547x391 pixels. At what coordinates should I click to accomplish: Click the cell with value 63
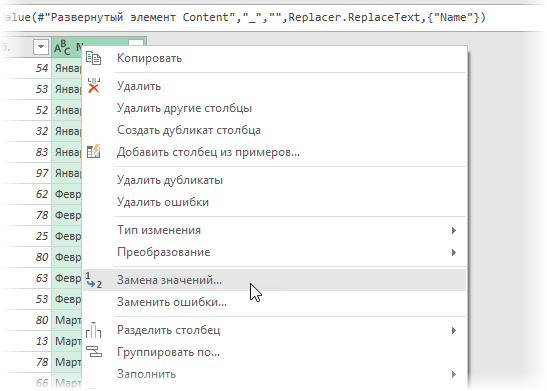26,278
